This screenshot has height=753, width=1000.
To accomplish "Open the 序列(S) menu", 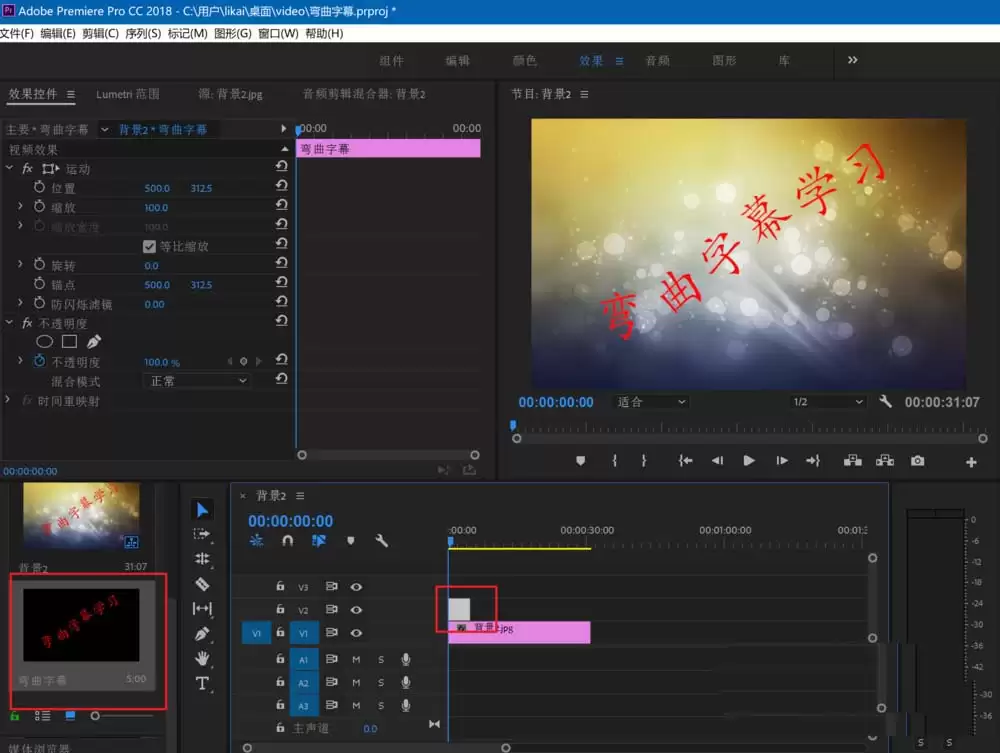I will (x=143, y=34).
